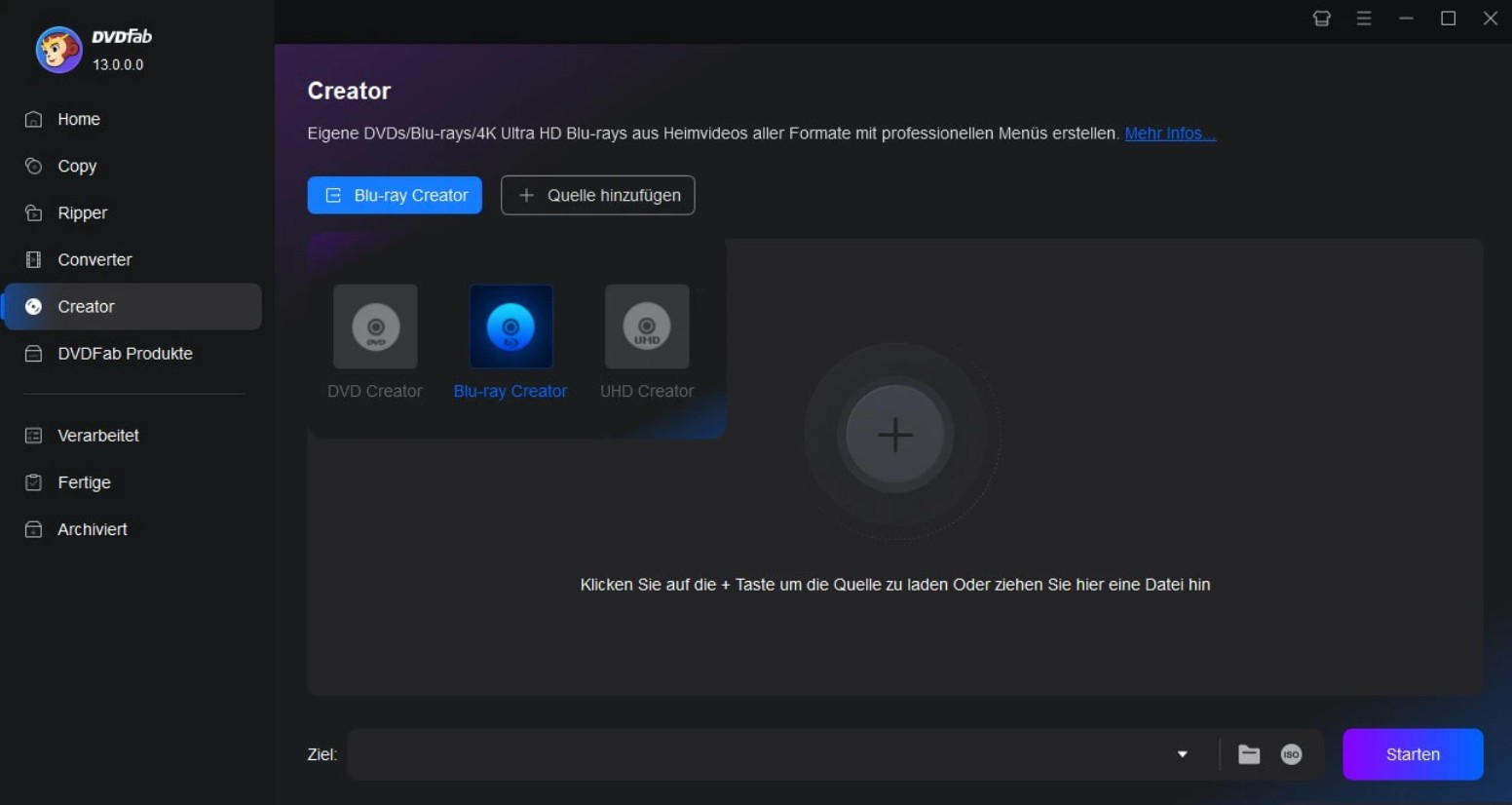Minimize the DVDFab window
Image resolution: width=1512 pixels, height=805 pixels.
click(x=1406, y=19)
